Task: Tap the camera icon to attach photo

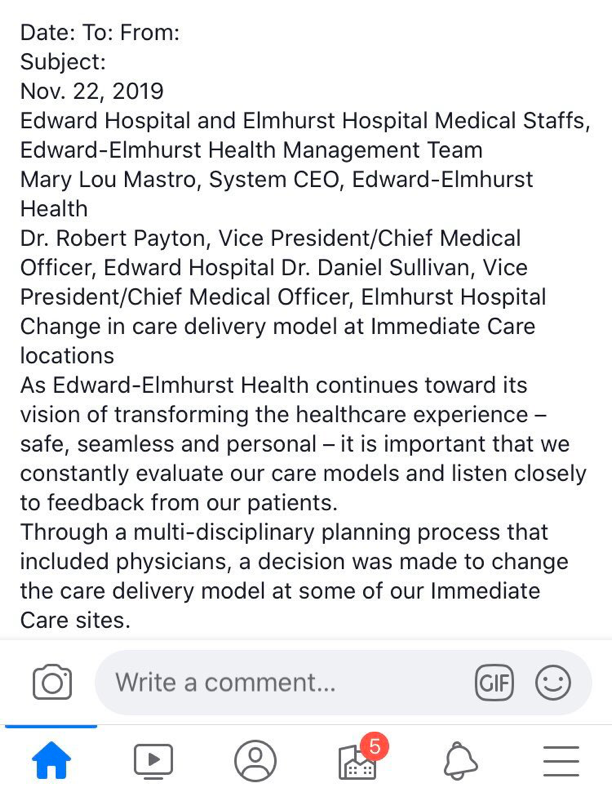Action: point(52,683)
